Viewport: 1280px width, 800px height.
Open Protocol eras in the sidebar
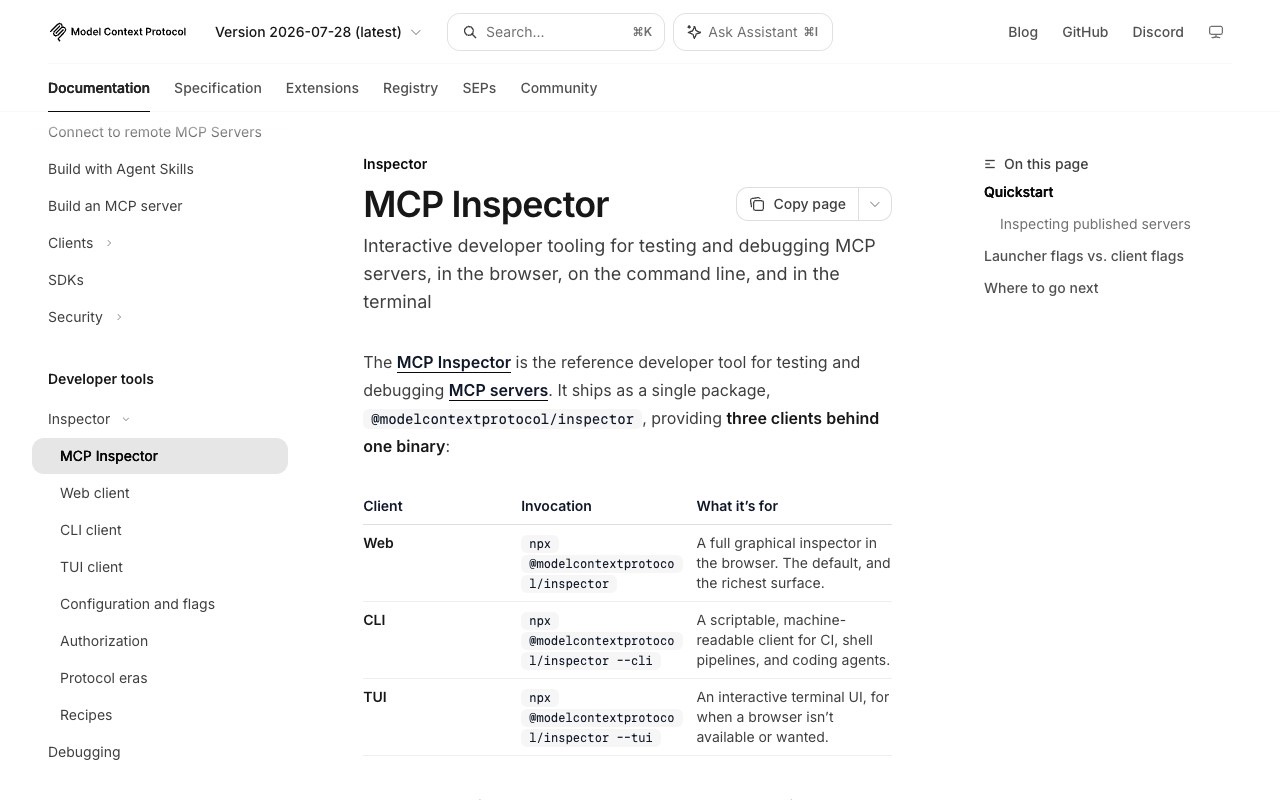160,678
